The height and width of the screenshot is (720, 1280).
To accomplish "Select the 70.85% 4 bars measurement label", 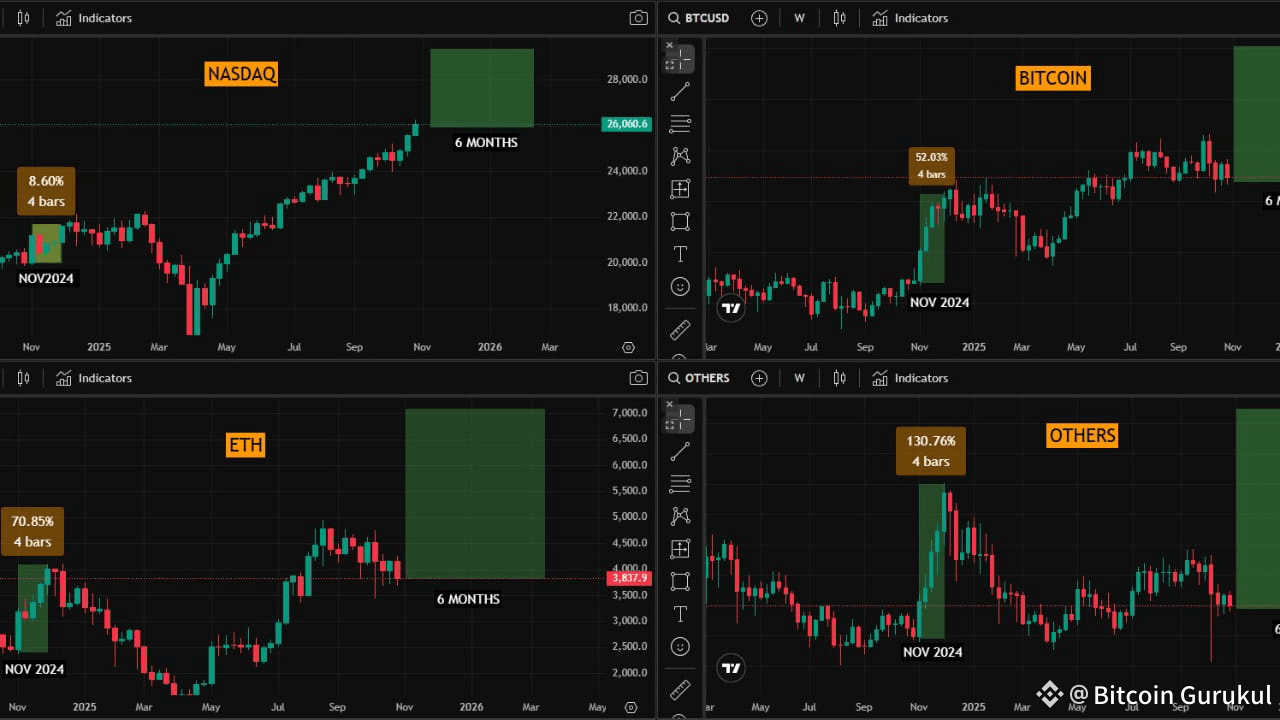I will 32,531.
